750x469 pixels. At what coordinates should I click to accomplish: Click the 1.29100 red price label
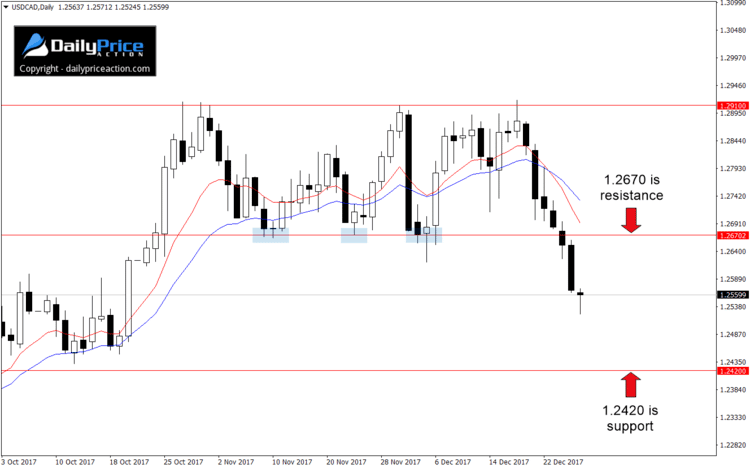click(733, 106)
